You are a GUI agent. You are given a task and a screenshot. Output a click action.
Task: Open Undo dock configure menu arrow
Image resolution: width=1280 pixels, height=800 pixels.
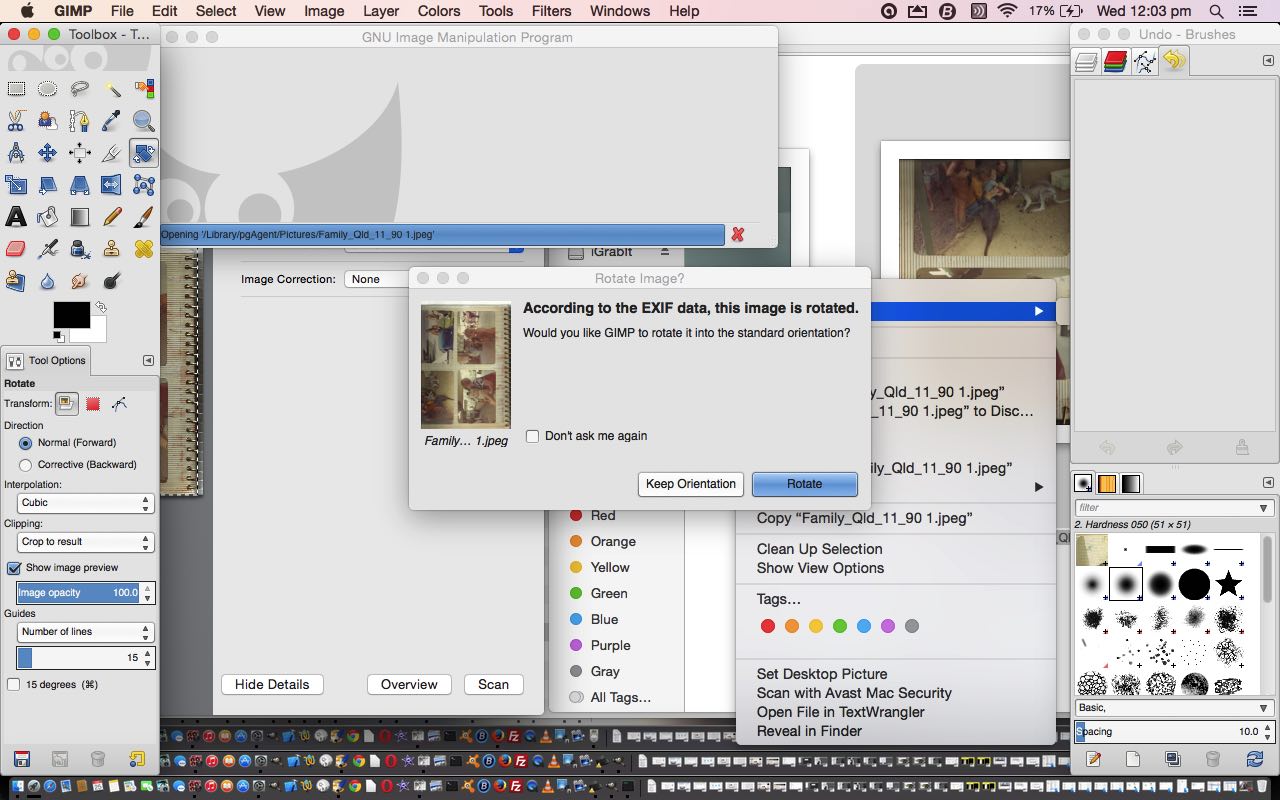click(1268, 61)
